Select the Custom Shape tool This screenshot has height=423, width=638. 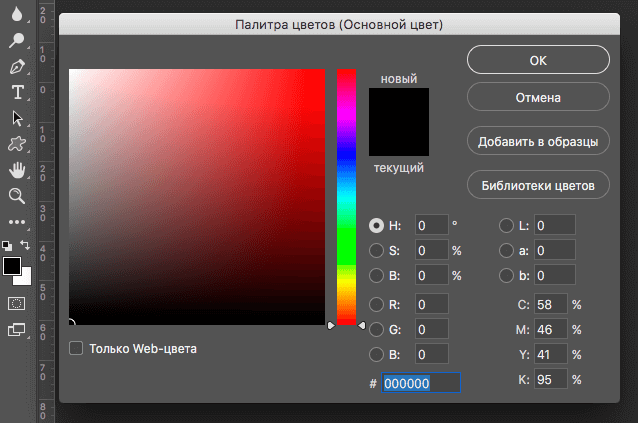click(x=17, y=144)
